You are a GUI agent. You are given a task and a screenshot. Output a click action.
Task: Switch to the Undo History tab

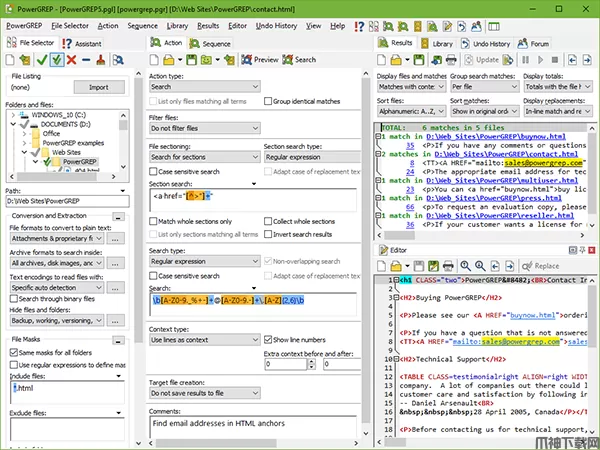coord(491,44)
